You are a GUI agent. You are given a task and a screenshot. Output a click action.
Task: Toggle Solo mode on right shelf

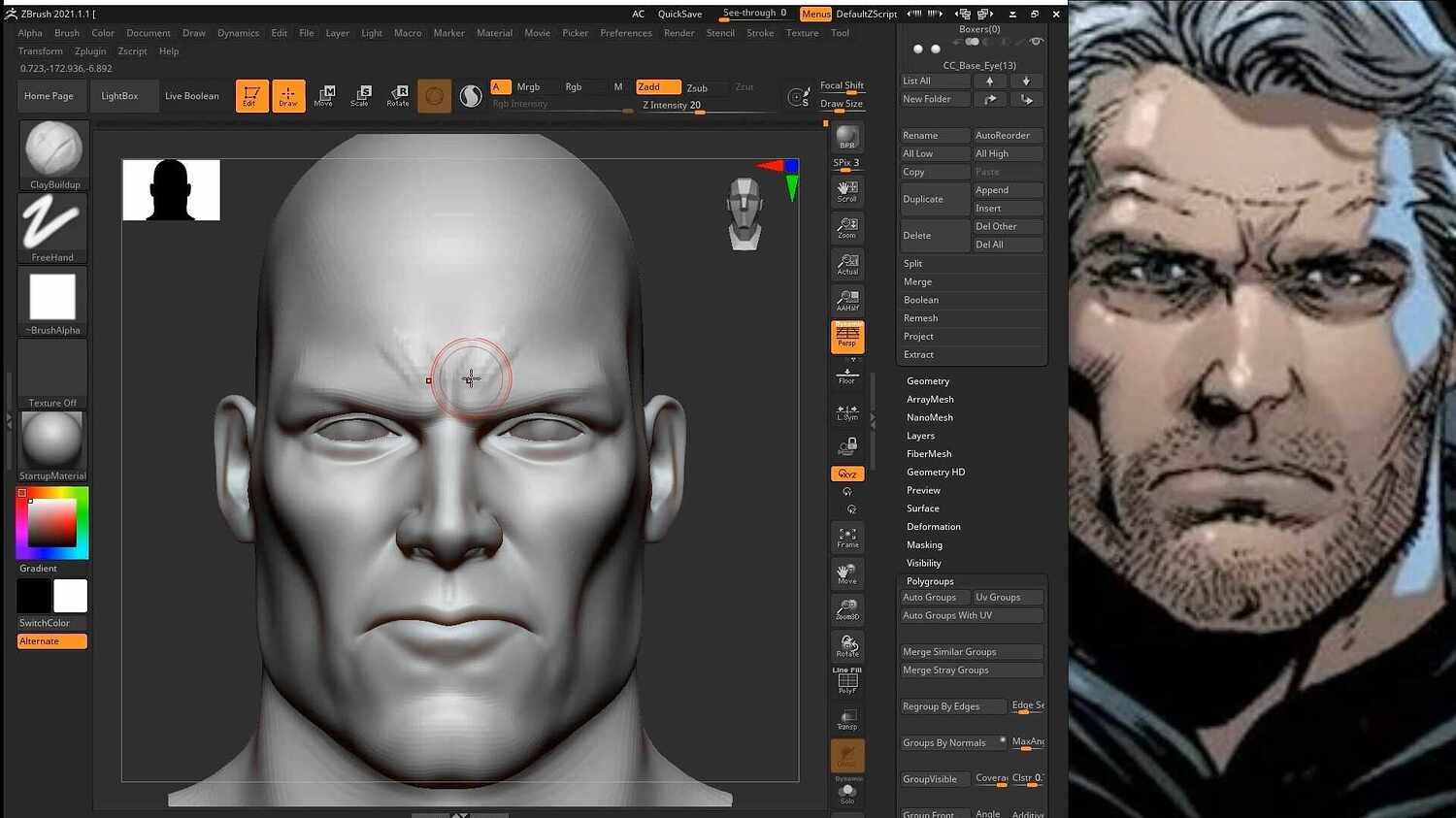[x=846, y=791]
